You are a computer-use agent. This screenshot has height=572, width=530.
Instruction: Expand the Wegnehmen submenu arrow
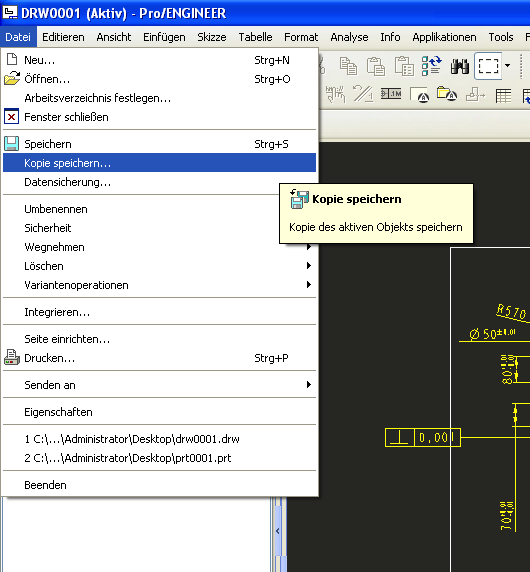pos(309,247)
